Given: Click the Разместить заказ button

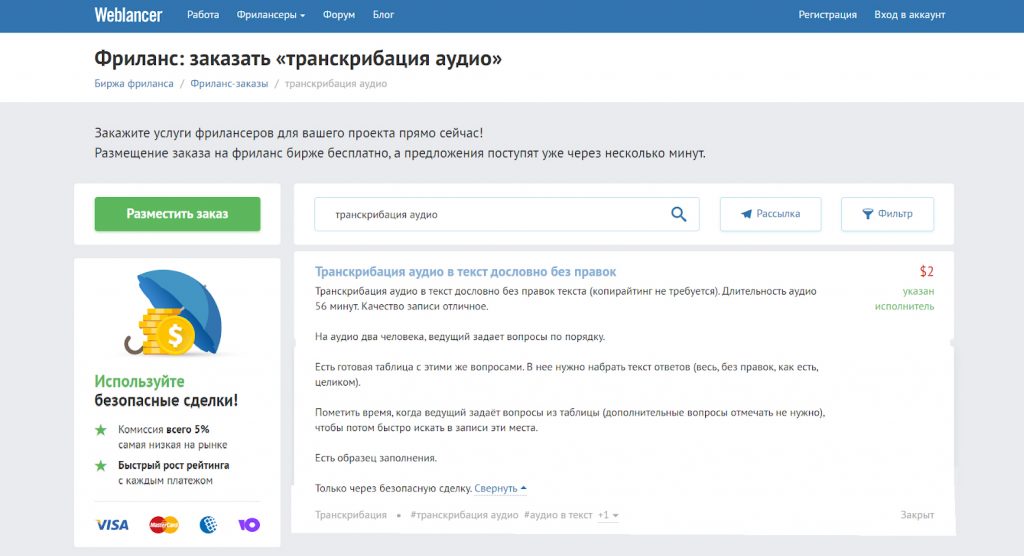Looking at the screenshot, I should click(178, 214).
